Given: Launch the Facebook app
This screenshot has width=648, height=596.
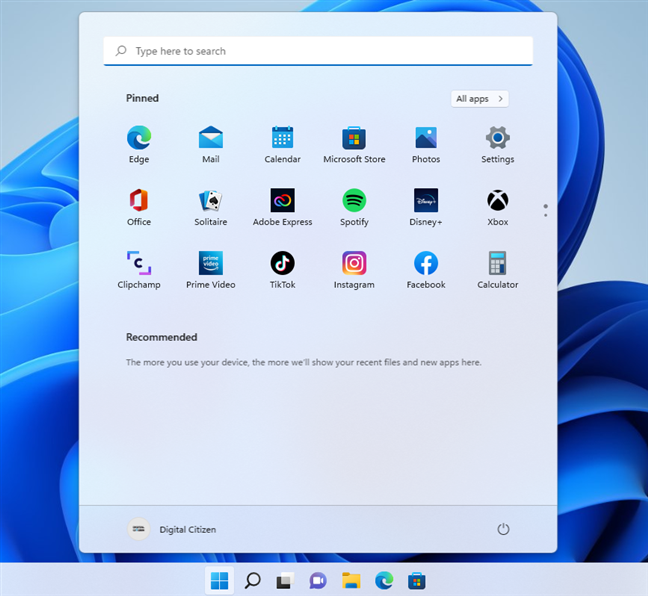Looking at the screenshot, I should [426, 270].
